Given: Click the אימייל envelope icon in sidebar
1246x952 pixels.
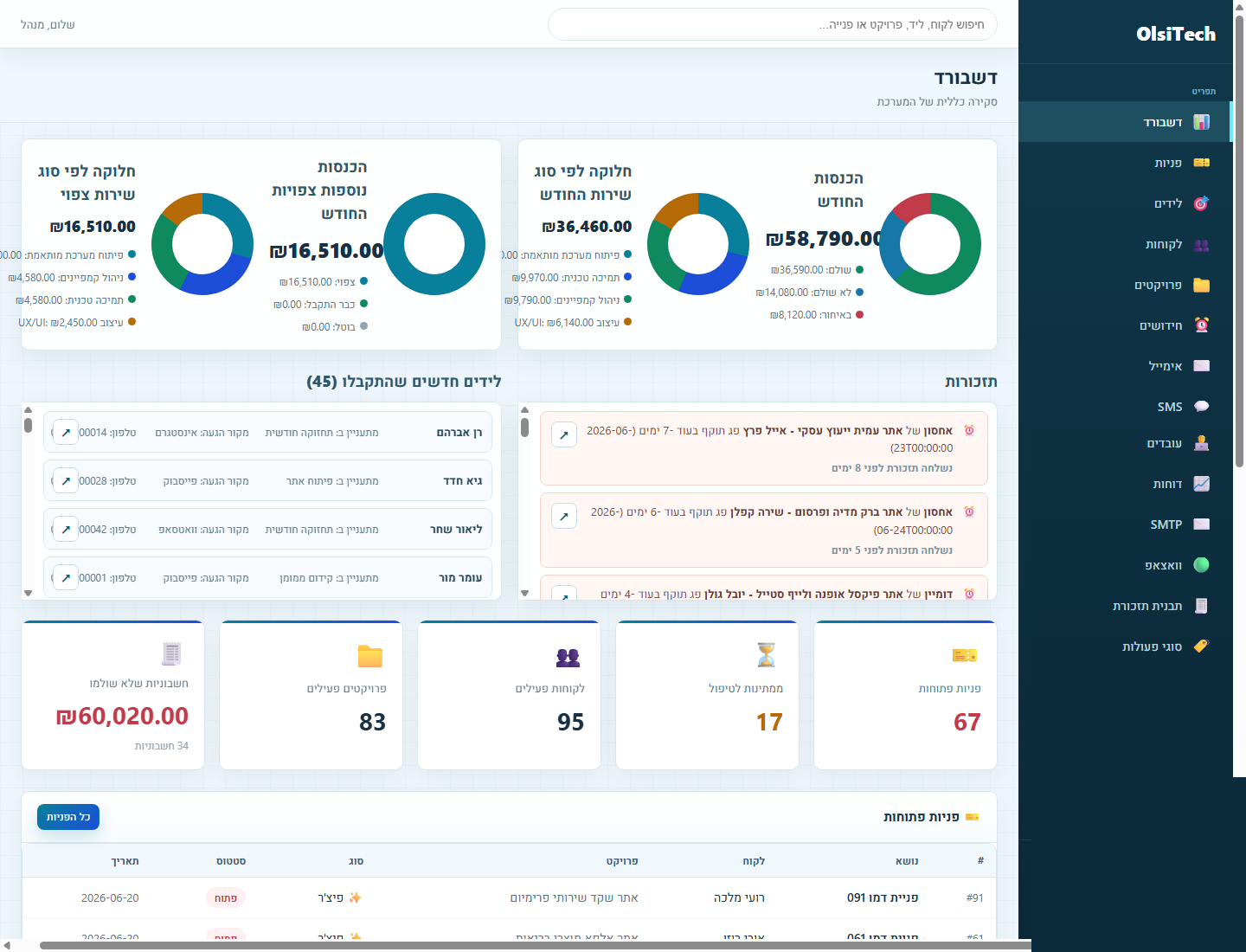Looking at the screenshot, I should [x=1201, y=366].
